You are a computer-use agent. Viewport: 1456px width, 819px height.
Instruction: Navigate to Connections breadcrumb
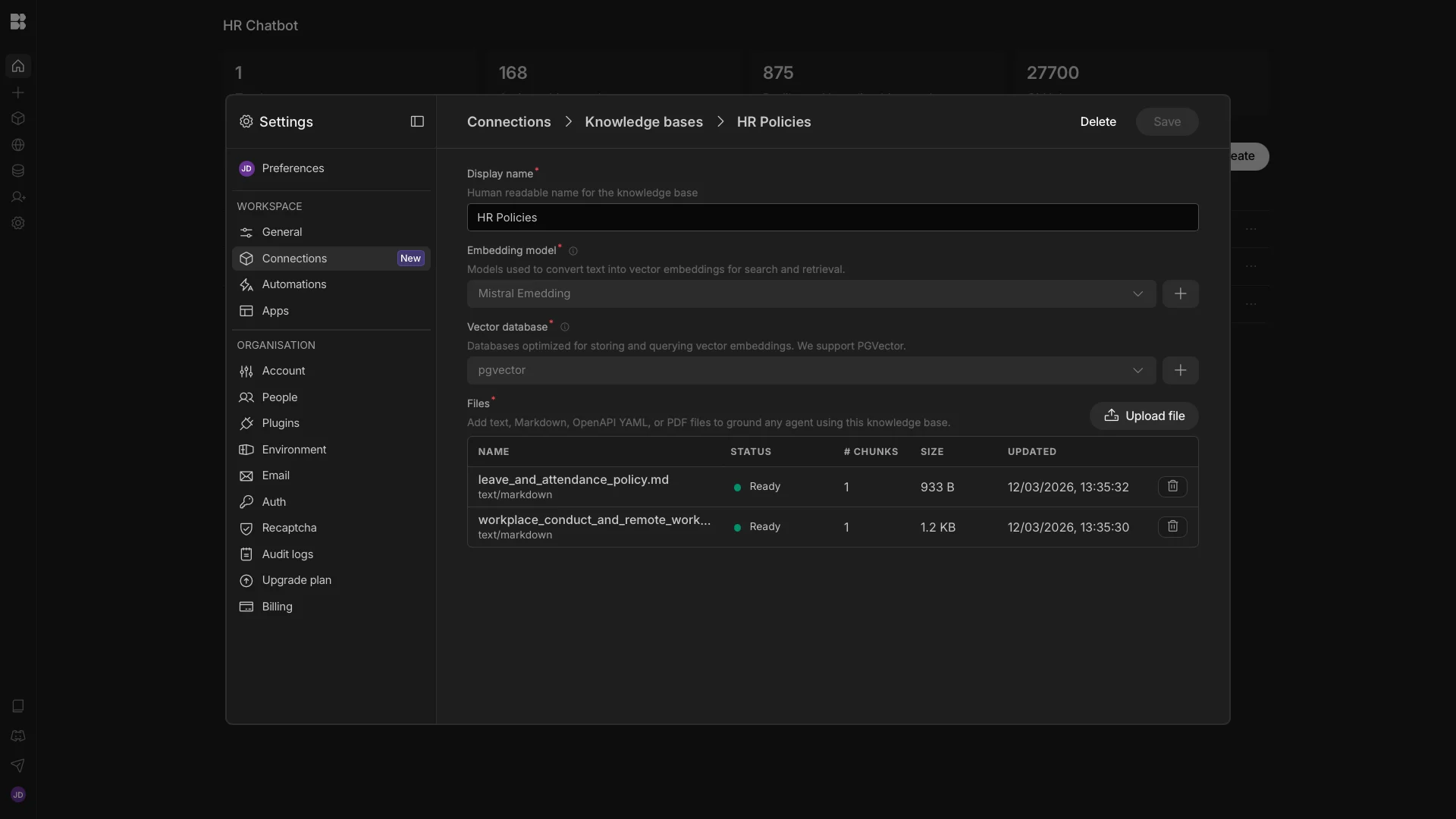[508, 122]
